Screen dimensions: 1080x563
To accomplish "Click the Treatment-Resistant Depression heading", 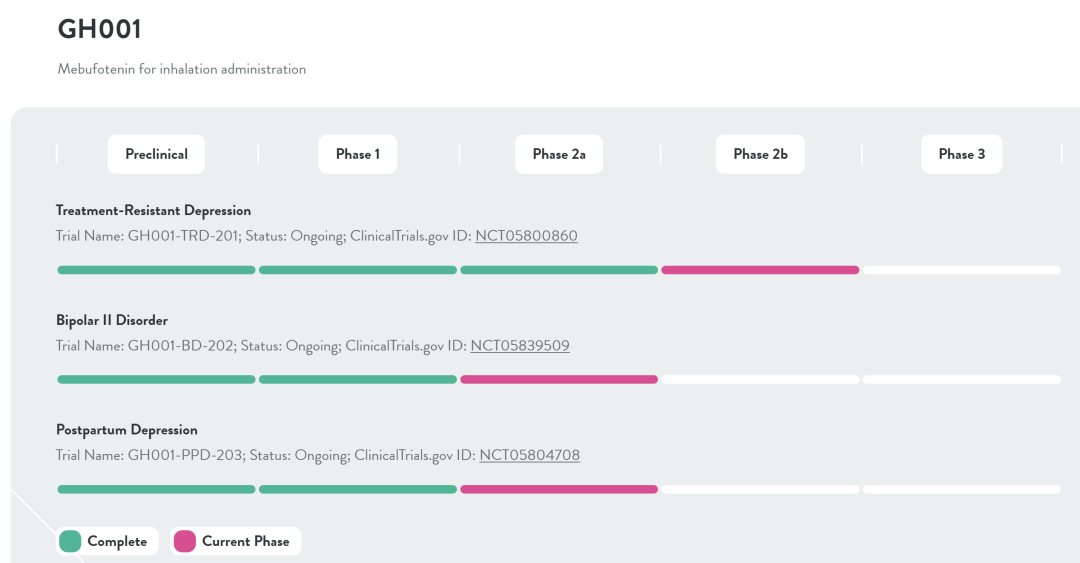I will tap(153, 211).
